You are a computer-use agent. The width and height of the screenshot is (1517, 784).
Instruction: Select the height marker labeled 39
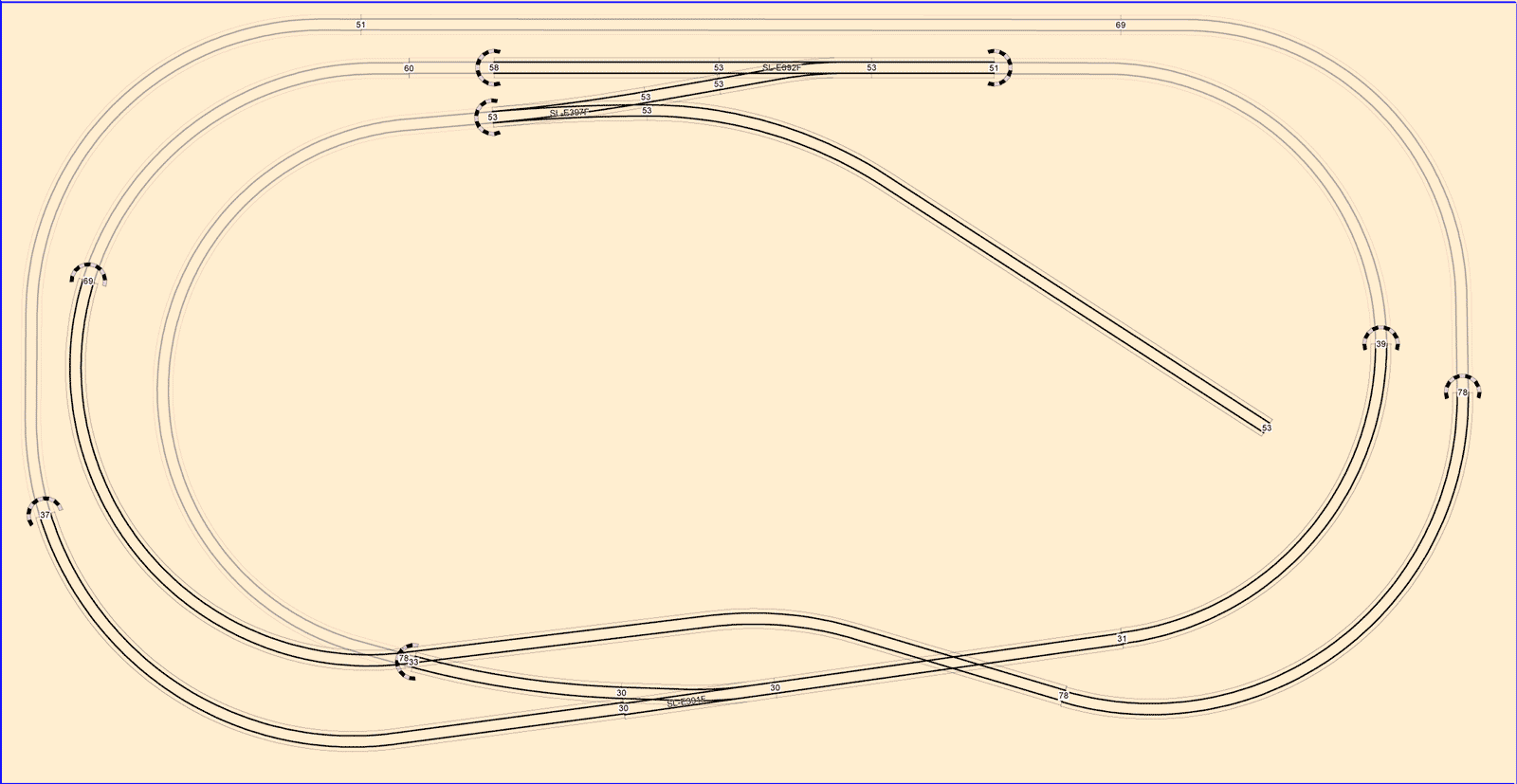click(x=1381, y=344)
